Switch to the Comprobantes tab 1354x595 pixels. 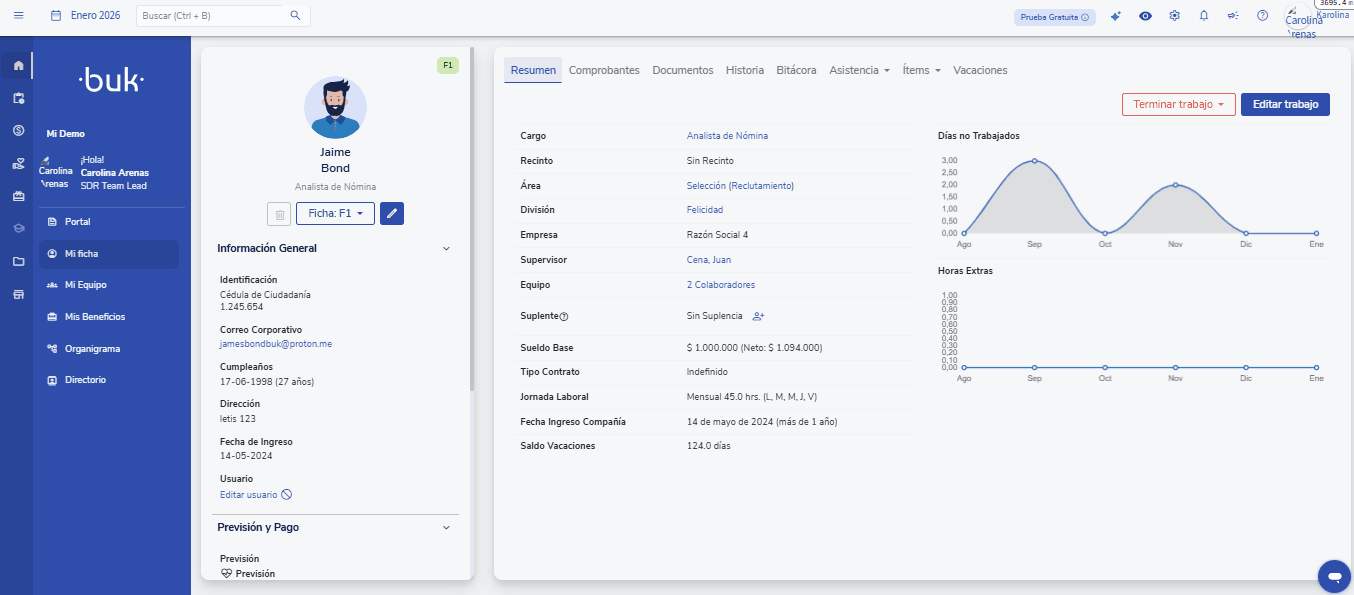tap(604, 70)
